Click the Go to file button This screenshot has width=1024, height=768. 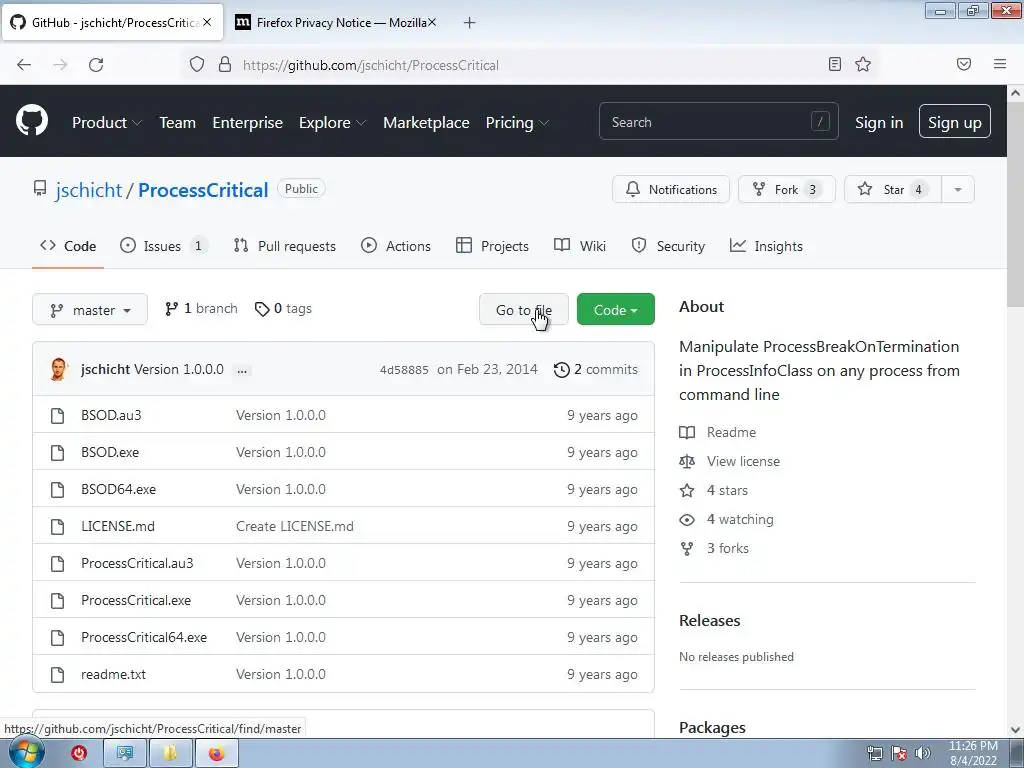(x=524, y=310)
